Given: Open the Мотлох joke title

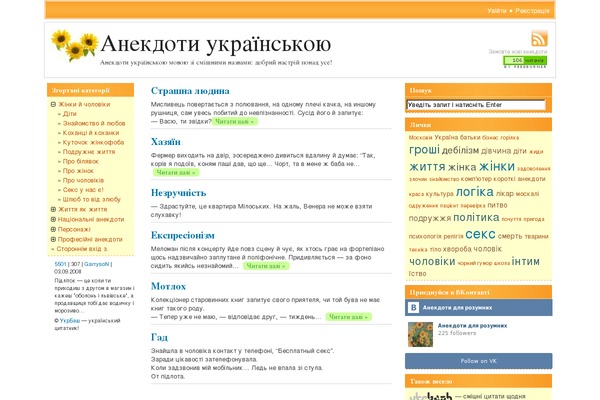Looking at the screenshot, I should pyautogui.click(x=168, y=286).
